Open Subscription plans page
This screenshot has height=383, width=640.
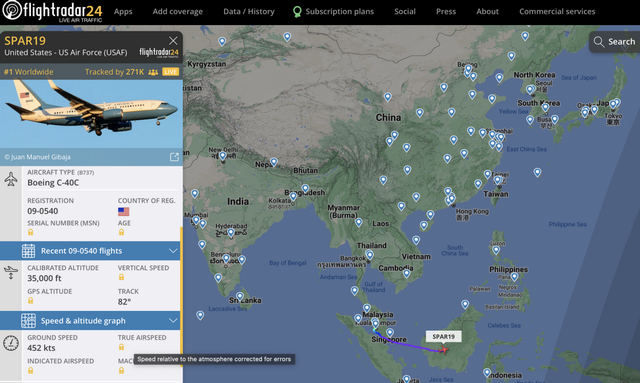tap(333, 11)
